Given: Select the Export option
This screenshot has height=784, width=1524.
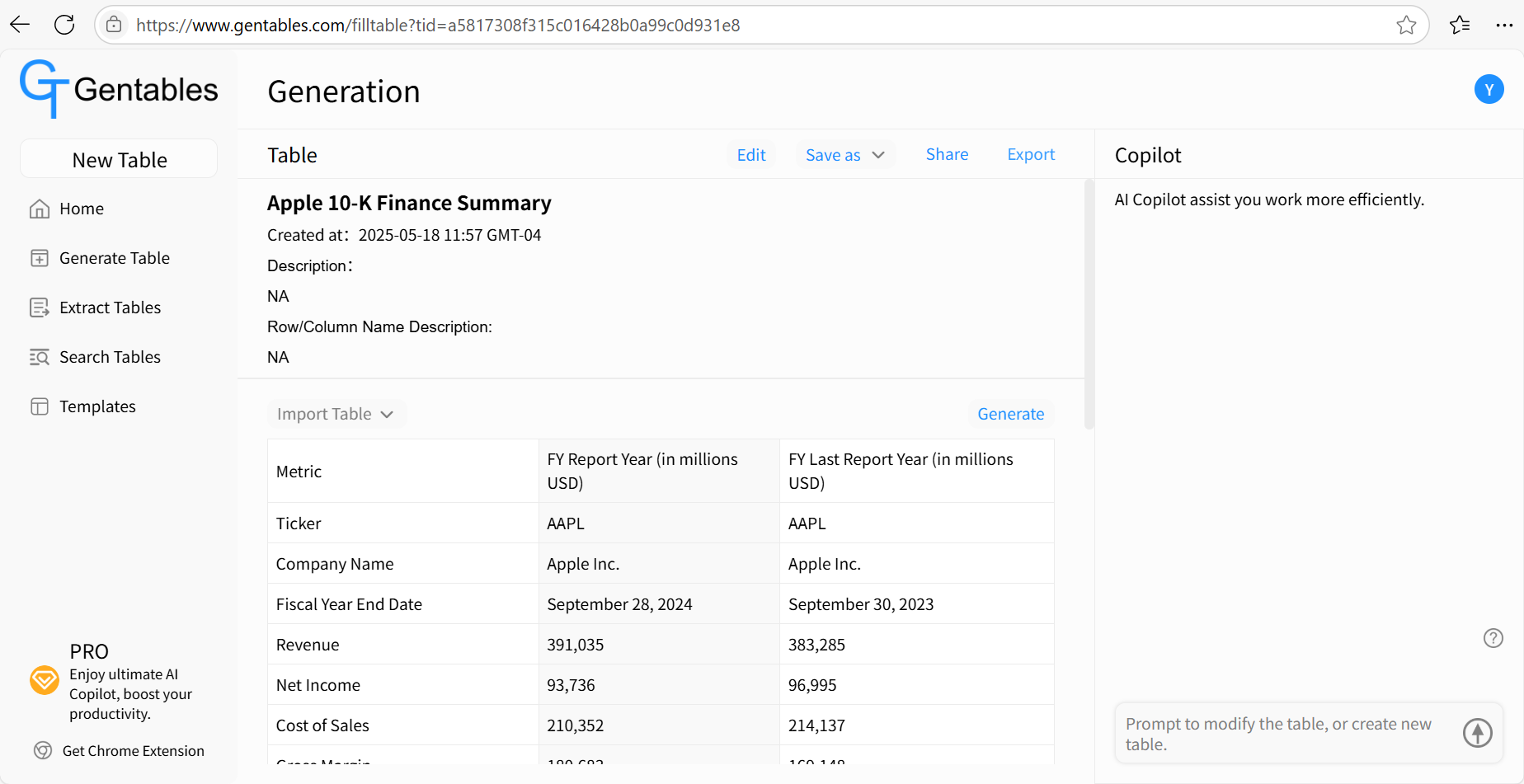Looking at the screenshot, I should (1031, 154).
